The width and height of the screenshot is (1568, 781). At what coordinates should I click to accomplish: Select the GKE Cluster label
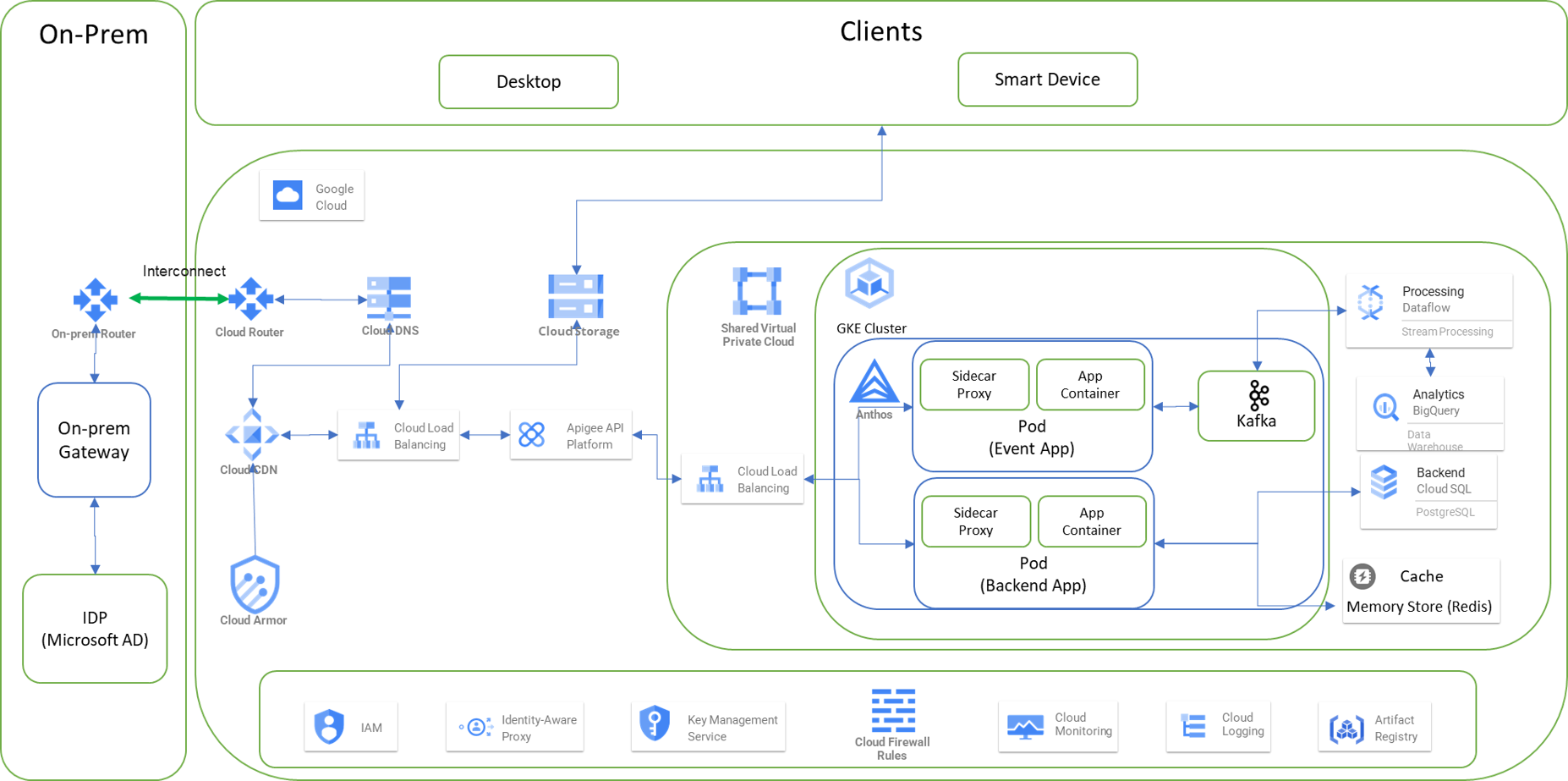[871, 328]
